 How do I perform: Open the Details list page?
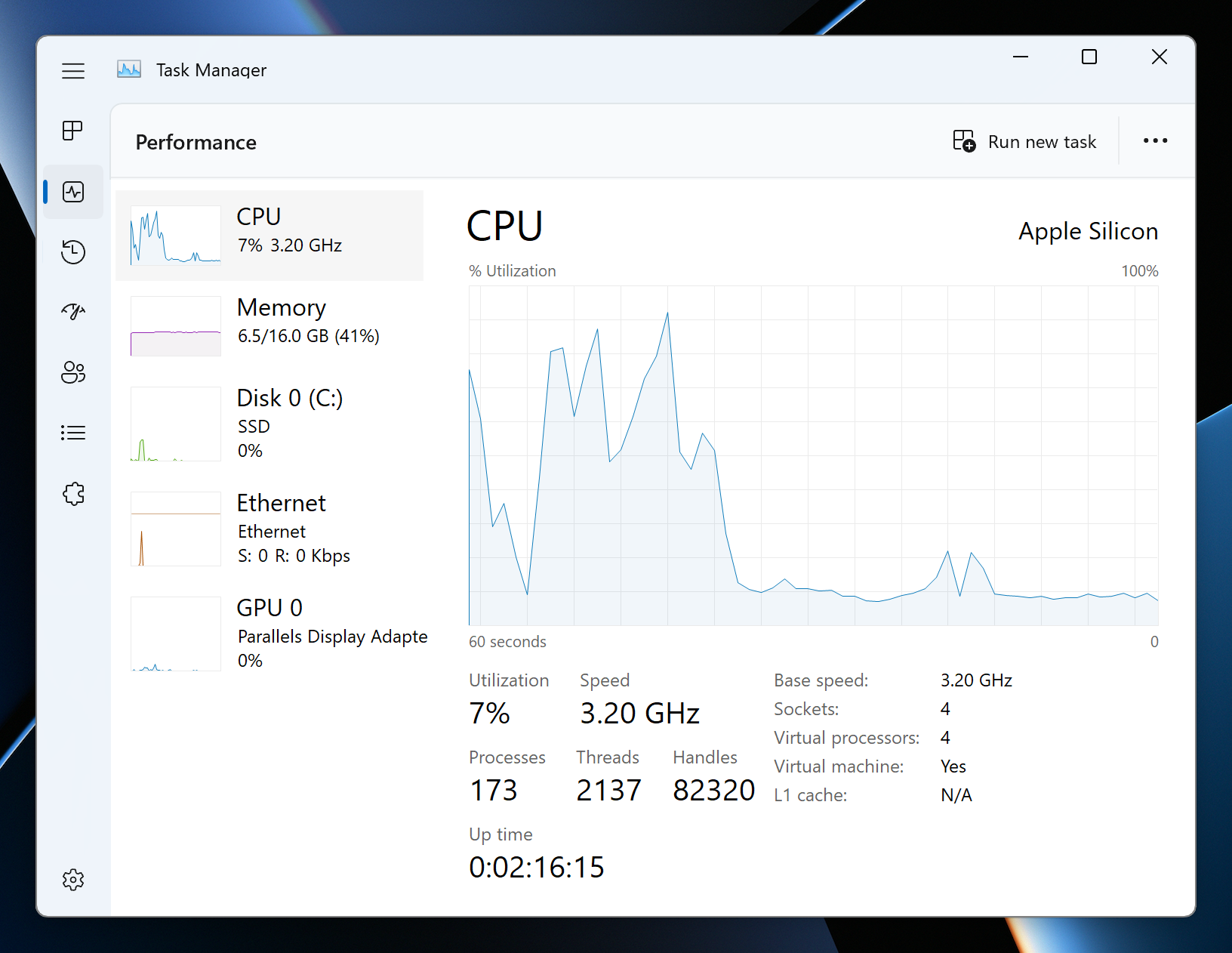tap(73, 433)
